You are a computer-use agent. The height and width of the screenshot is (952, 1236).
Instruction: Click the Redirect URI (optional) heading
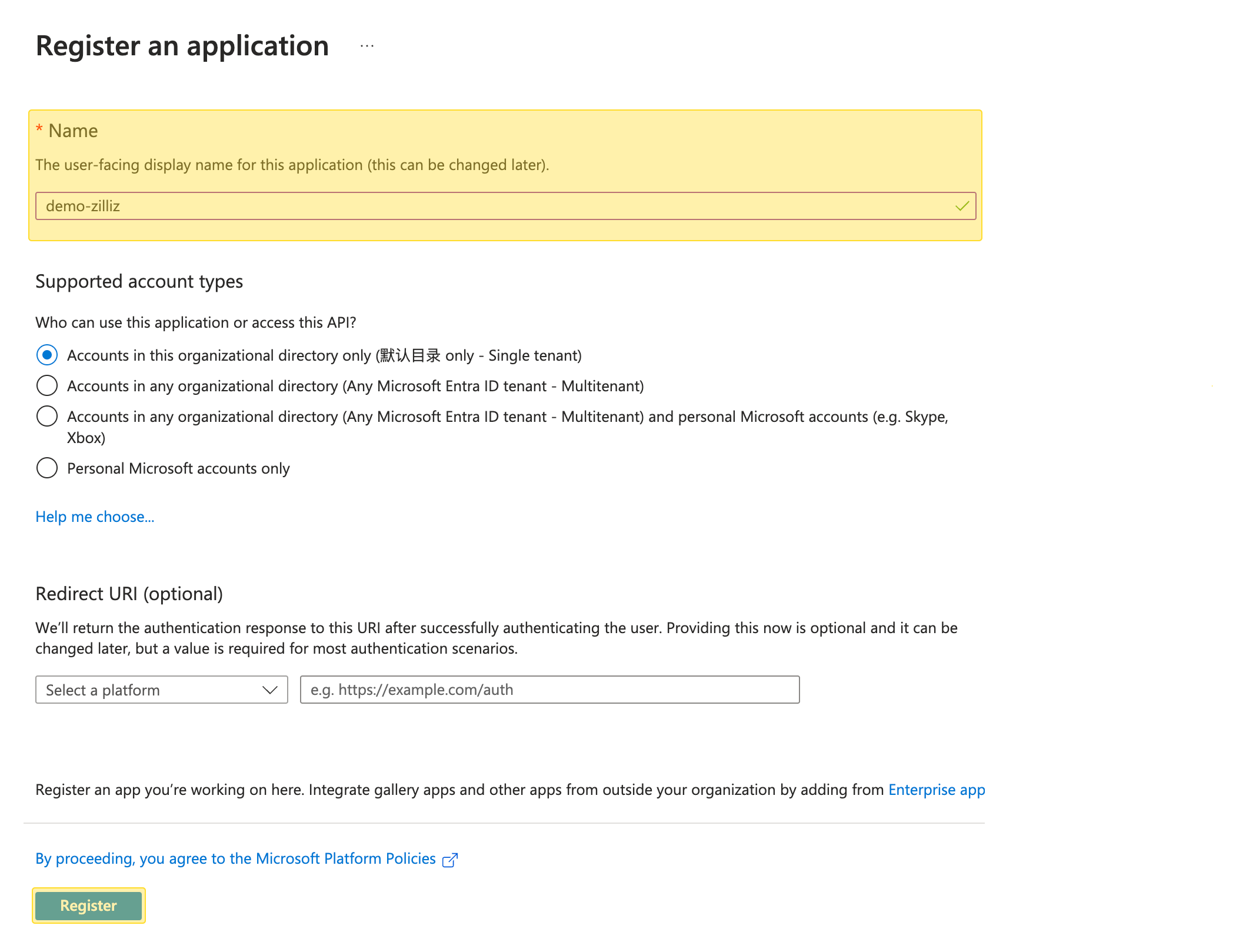coord(129,594)
